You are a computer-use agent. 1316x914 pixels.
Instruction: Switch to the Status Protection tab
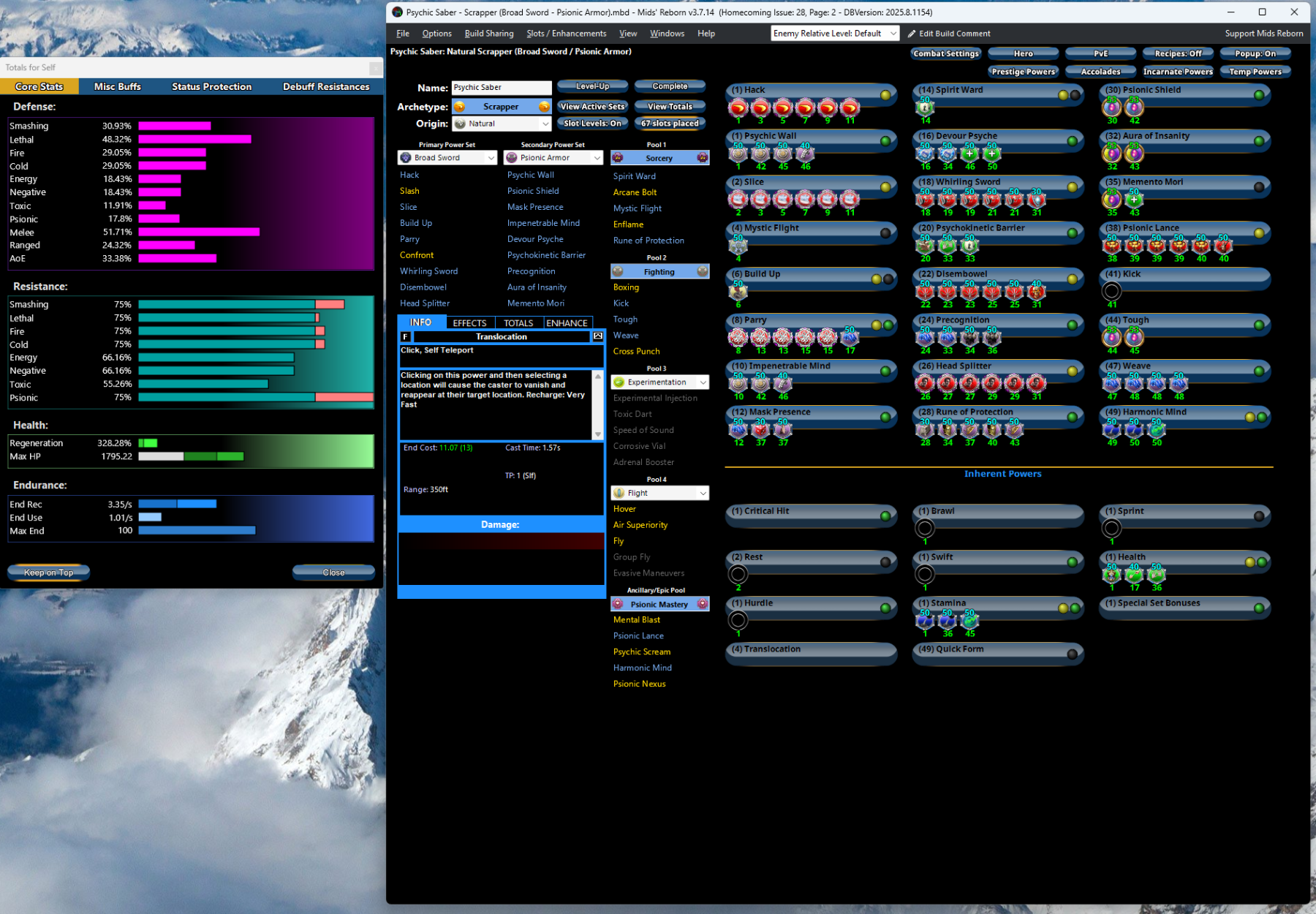211,87
